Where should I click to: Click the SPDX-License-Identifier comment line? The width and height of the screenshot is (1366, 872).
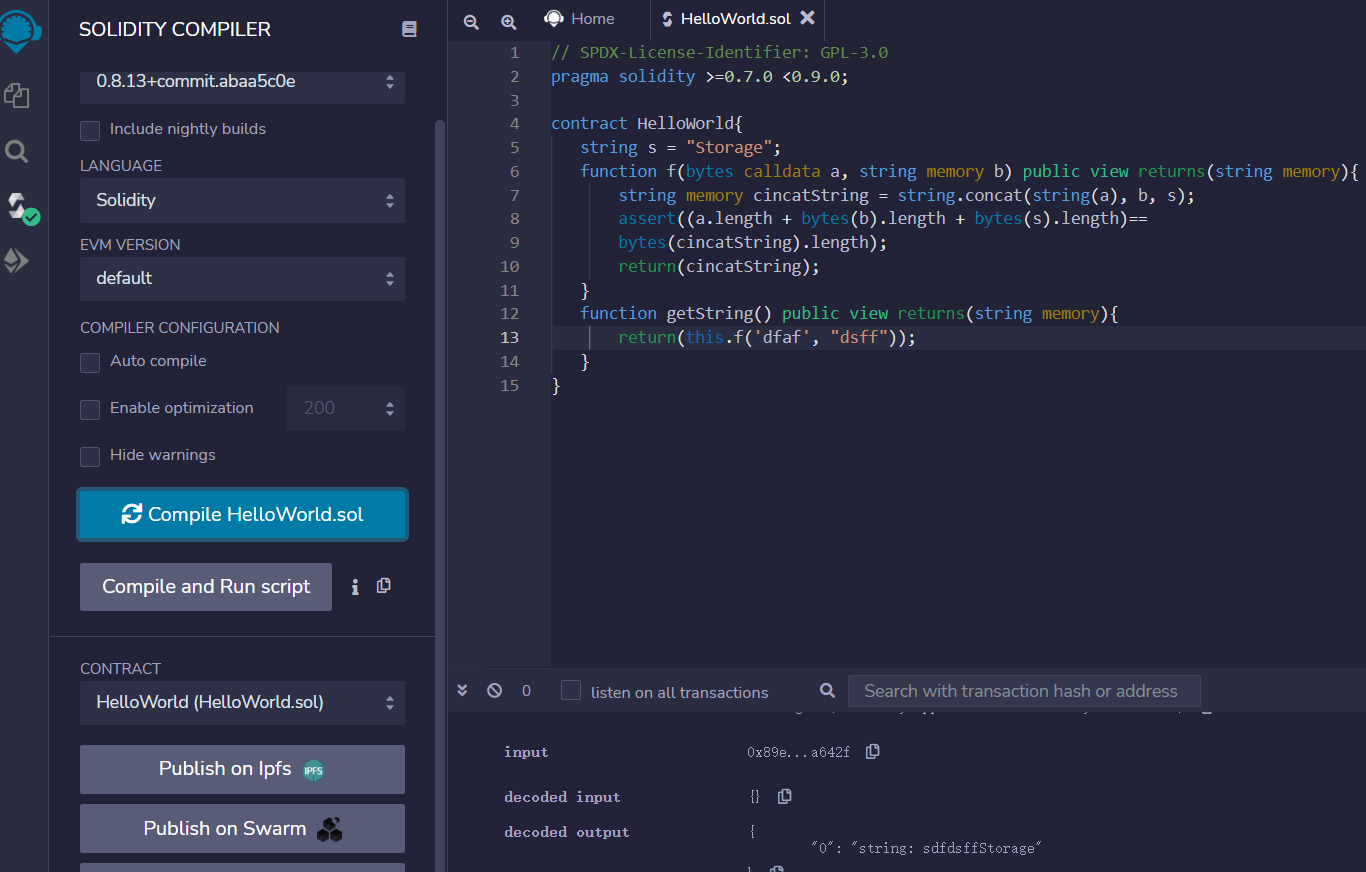coord(720,53)
